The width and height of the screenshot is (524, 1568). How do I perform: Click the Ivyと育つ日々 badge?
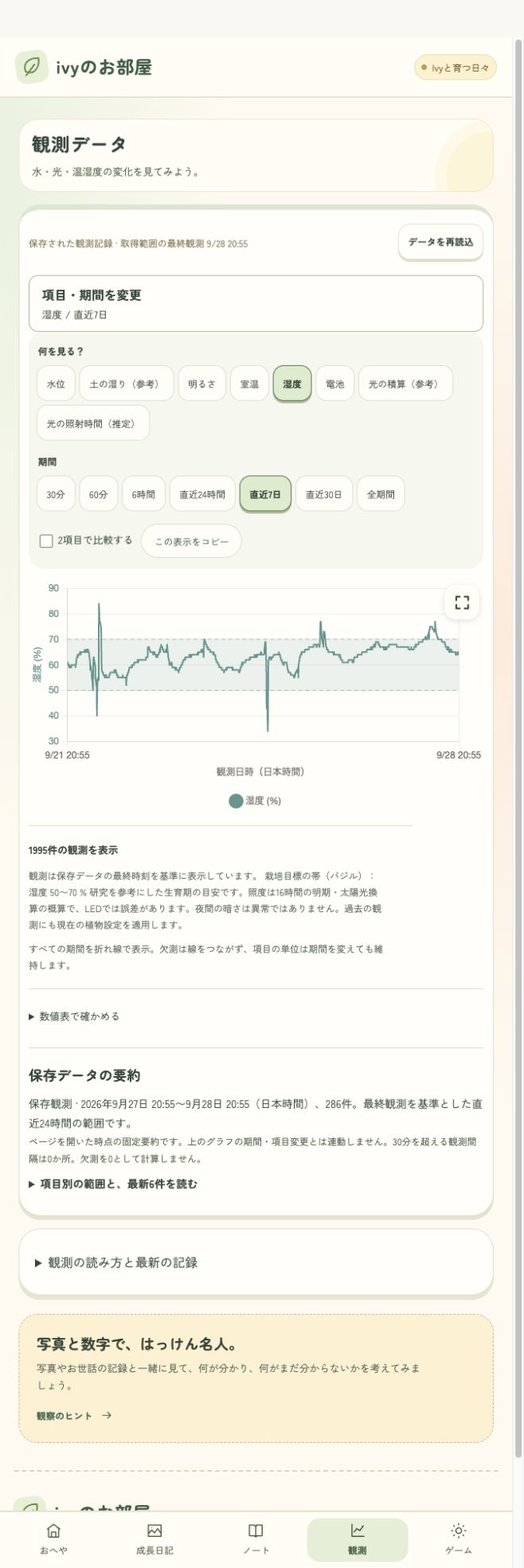coord(456,68)
